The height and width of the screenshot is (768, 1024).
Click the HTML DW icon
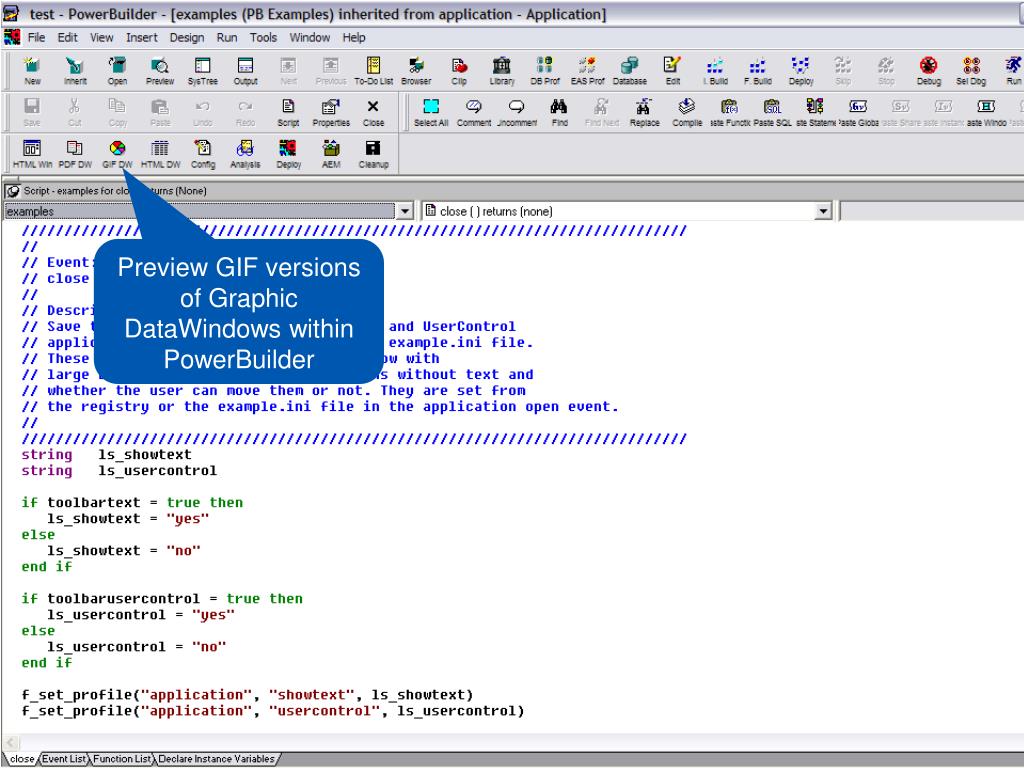click(x=160, y=154)
